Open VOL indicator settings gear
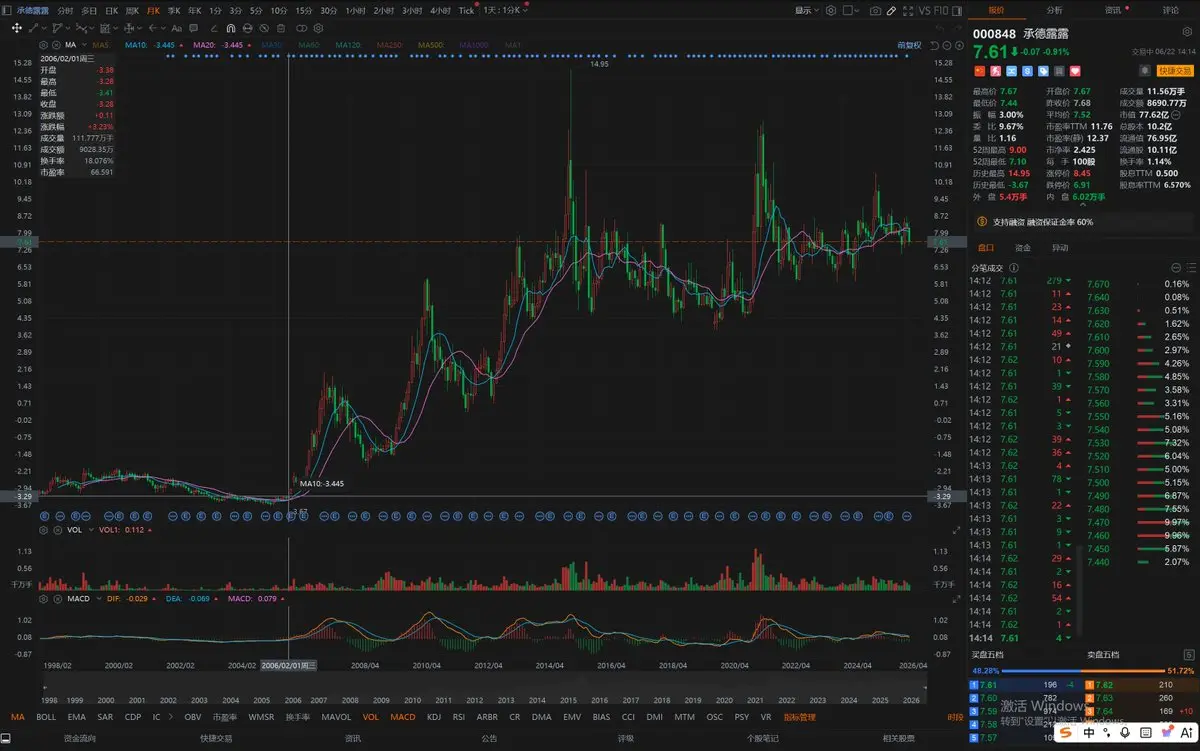The height and width of the screenshot is (751, 1200). click(x=43, y=530)
